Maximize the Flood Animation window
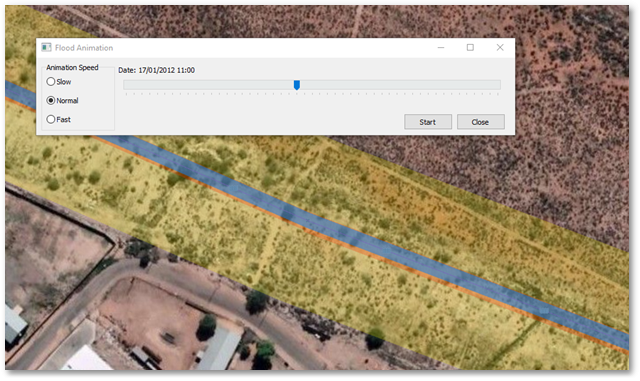The width and height of the screenshot is (640, 381). pyautogui.click(x=470, y=47)
